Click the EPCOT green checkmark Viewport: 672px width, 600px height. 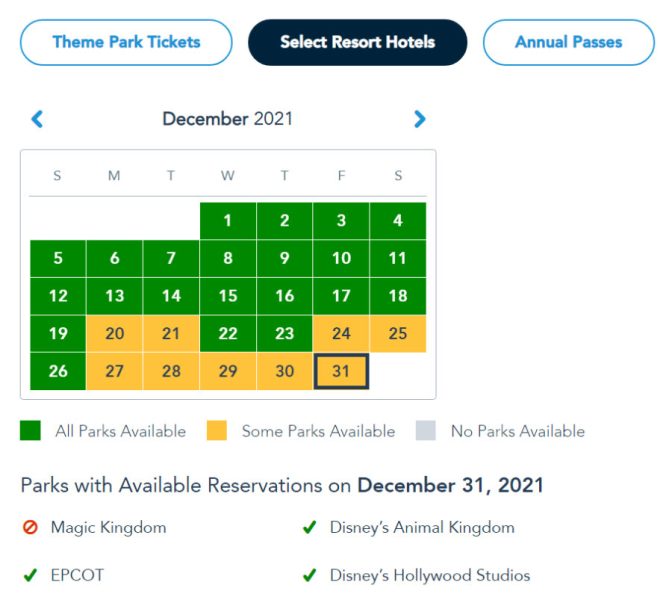click(30, 575)
